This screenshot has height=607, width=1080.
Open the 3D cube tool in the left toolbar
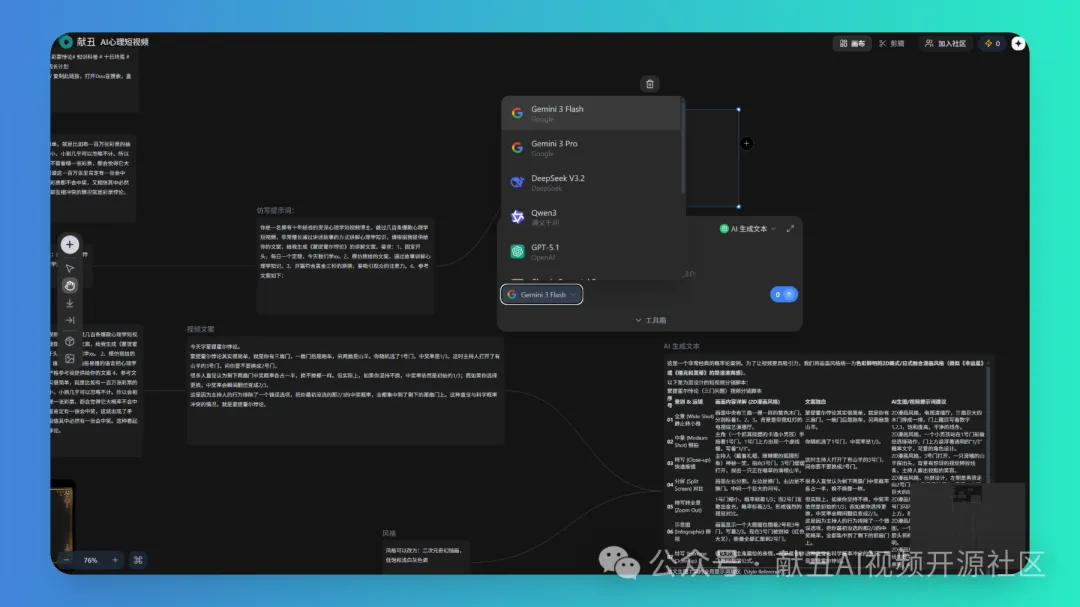pyautogui.click(x=70, y=341)
